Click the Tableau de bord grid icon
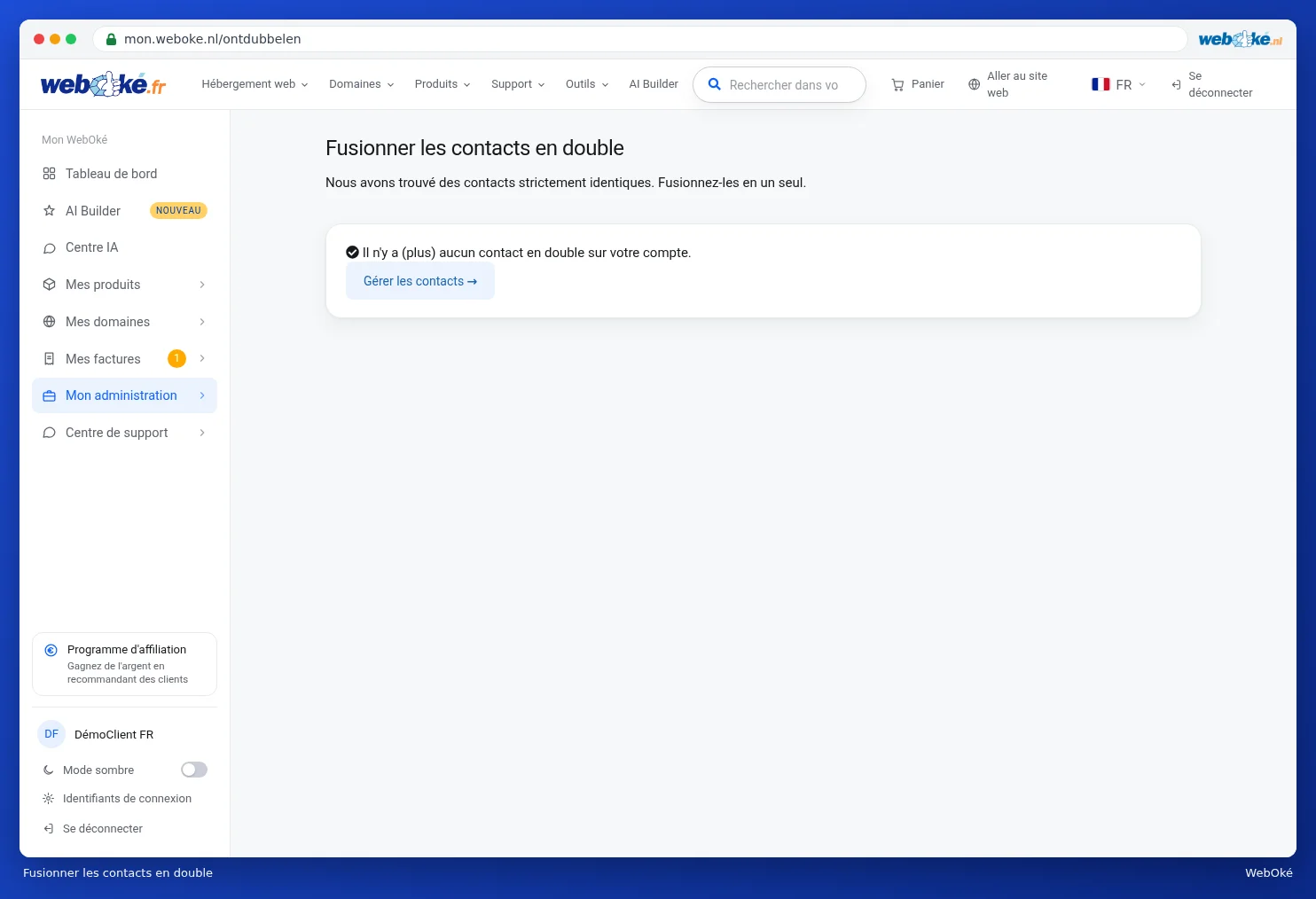Screen dimensions: 1316x899 [50, 174]
